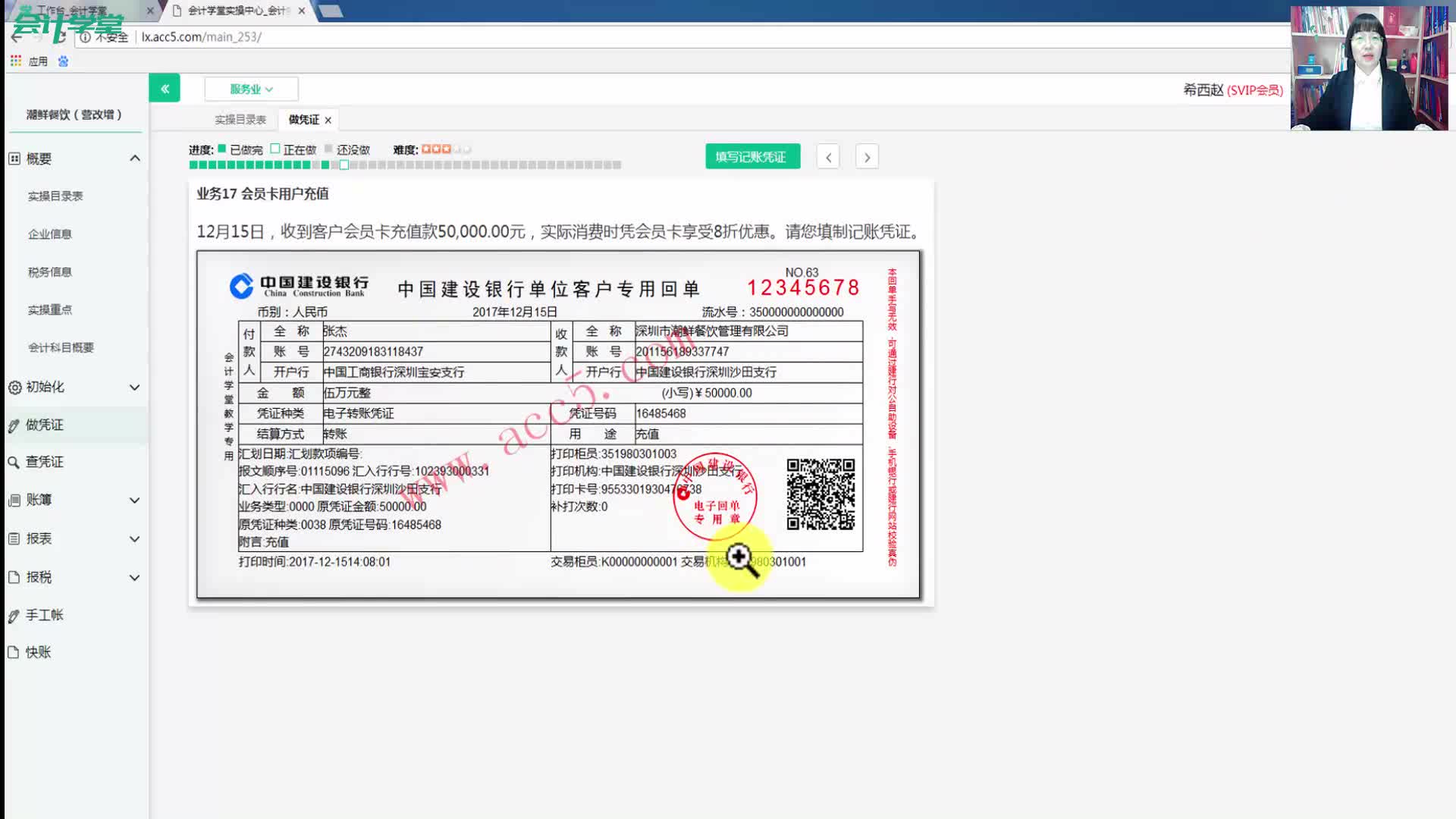Click the 查凭证 magnifier icon
Viewport: 1456px width, 819px height.
[14, 463]
